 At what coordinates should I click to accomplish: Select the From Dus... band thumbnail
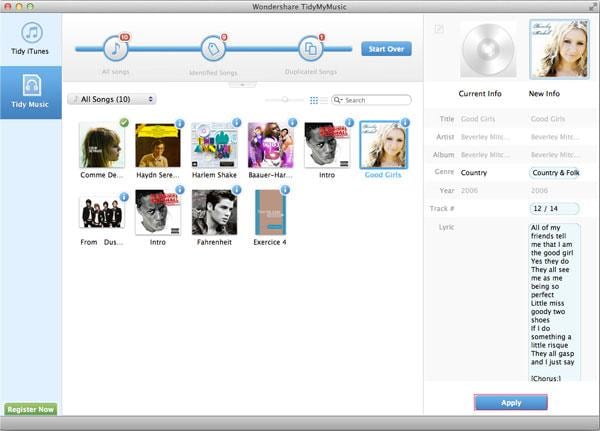(101, 212)
